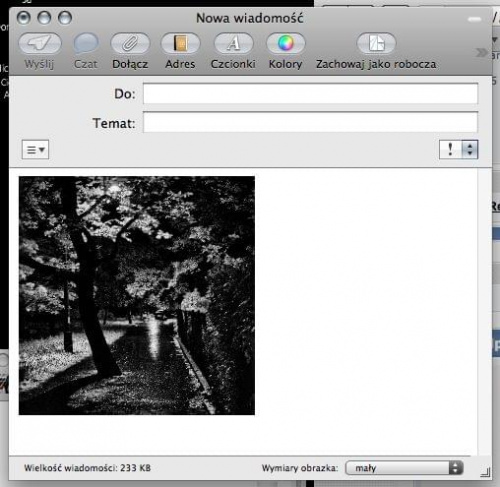Open the Czat speech bubble icon
The image size is (500, 487).
(86, 43)
